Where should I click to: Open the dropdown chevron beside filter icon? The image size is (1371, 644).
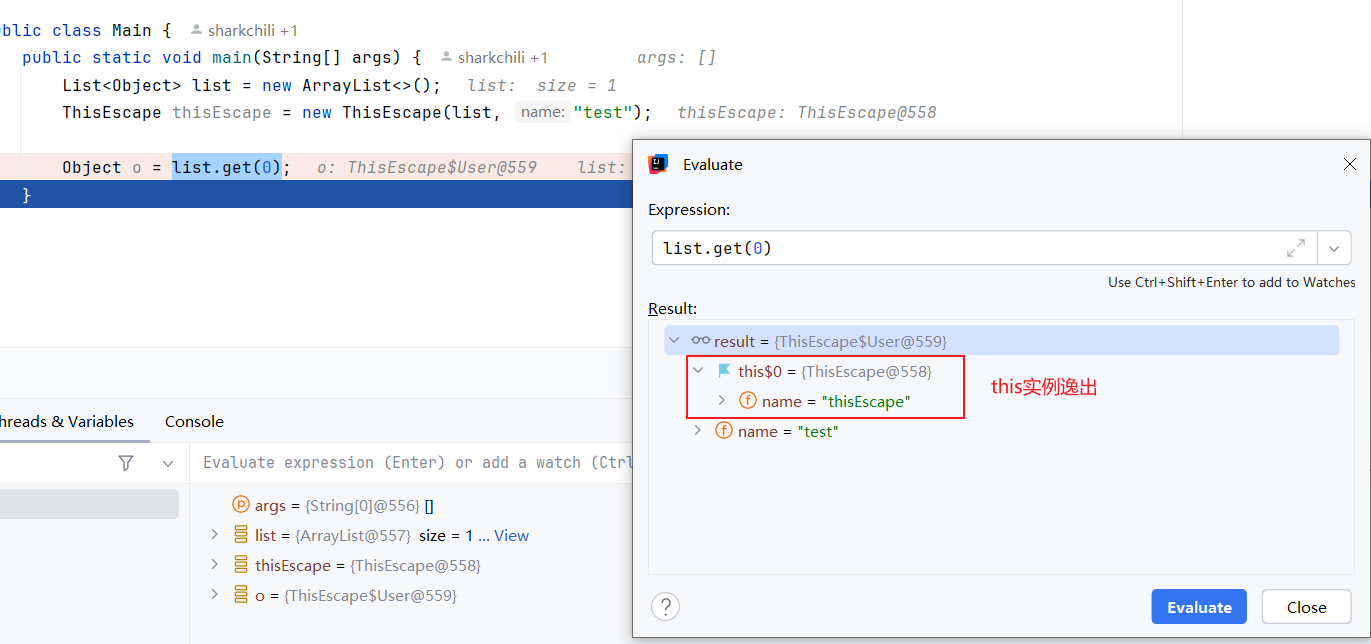[168, 463]
